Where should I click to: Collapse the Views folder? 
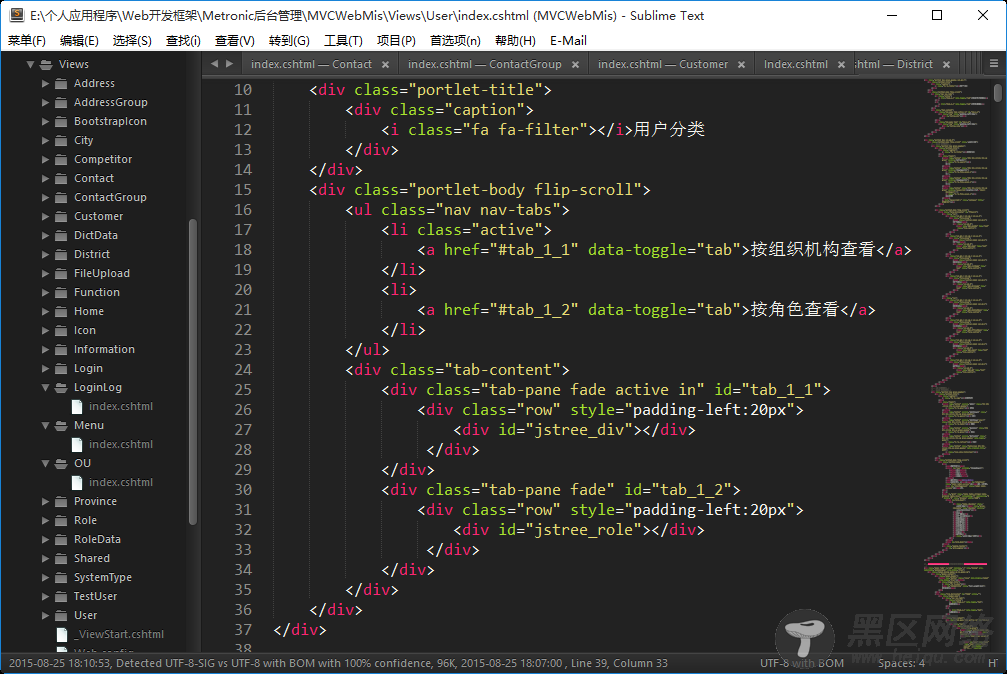tap(30, 64)
